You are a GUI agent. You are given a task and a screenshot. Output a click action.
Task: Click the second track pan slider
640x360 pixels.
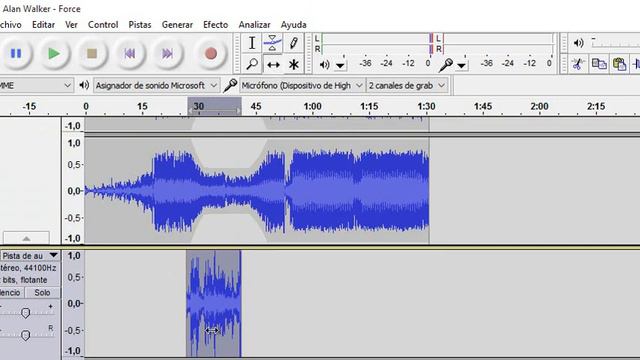(26, 335)
